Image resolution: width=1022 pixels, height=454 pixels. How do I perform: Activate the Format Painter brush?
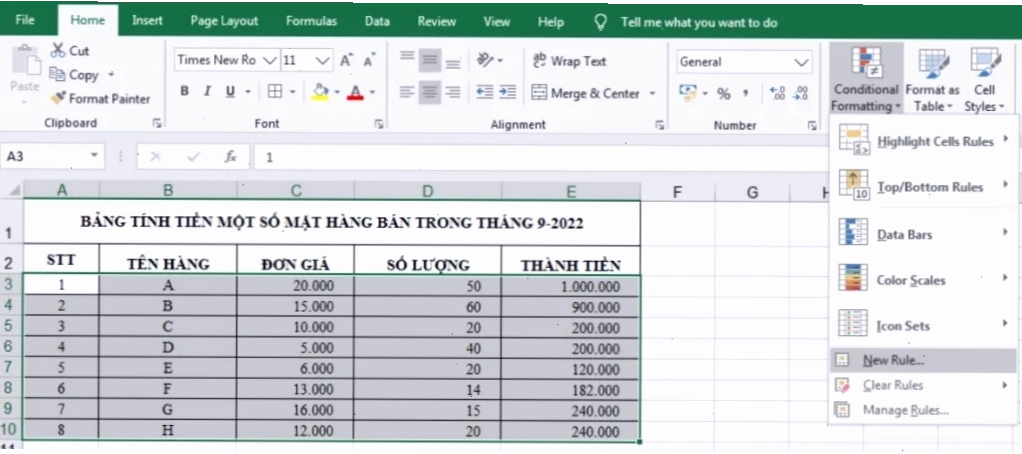(x=58, y=98)
